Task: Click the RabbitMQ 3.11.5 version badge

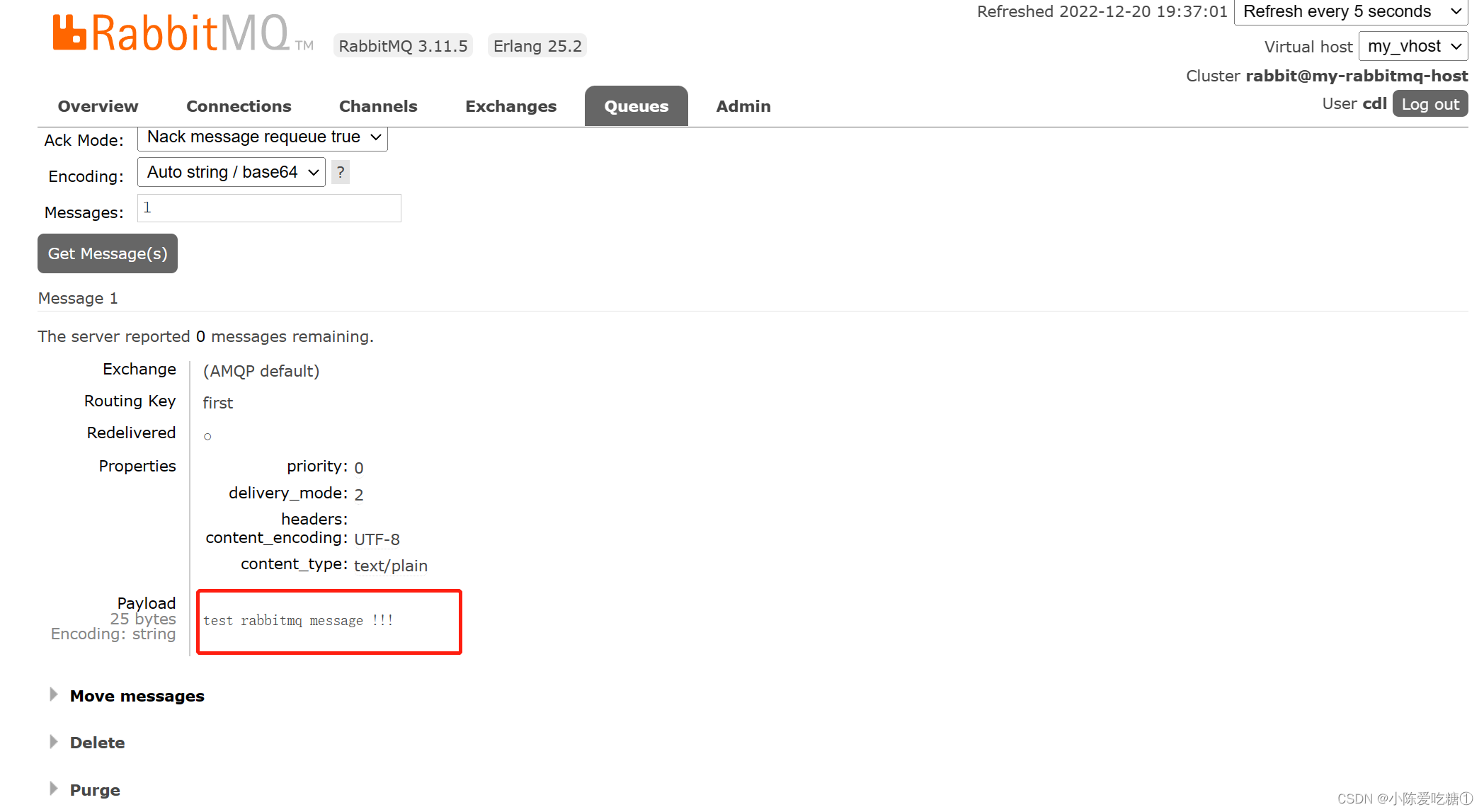Action: (402, 45)
